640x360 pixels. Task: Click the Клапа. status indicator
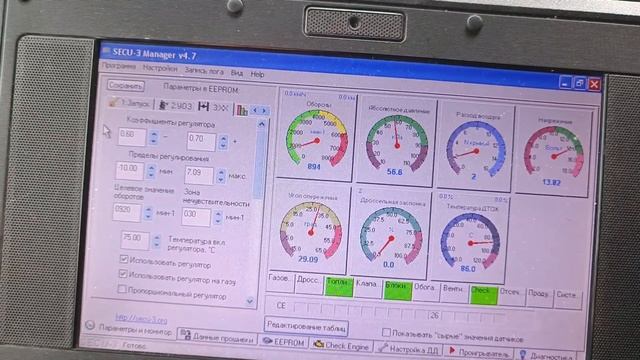[x=368, y=288]
